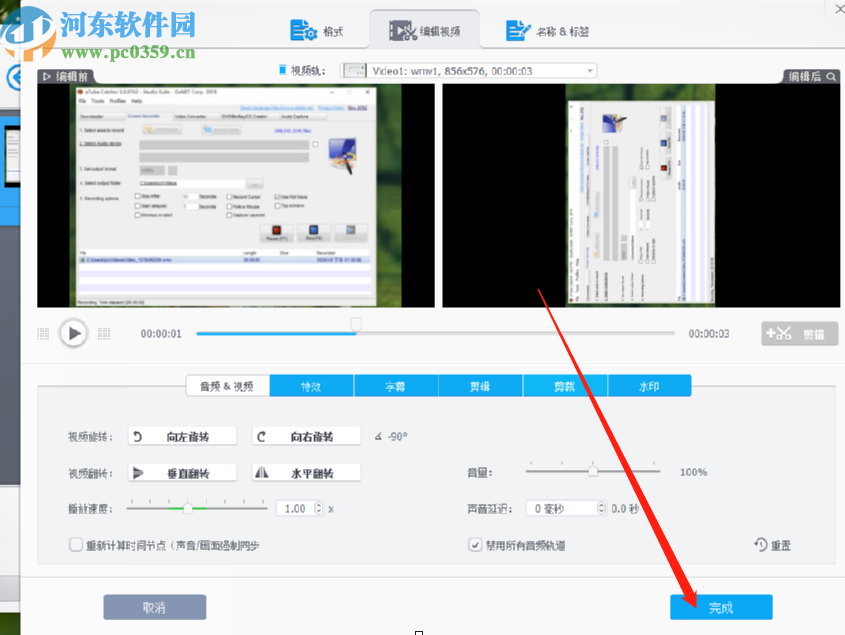The image size is (845, 635).
Task: Click the audio delay stepper arrows
Action: [601, 508]
